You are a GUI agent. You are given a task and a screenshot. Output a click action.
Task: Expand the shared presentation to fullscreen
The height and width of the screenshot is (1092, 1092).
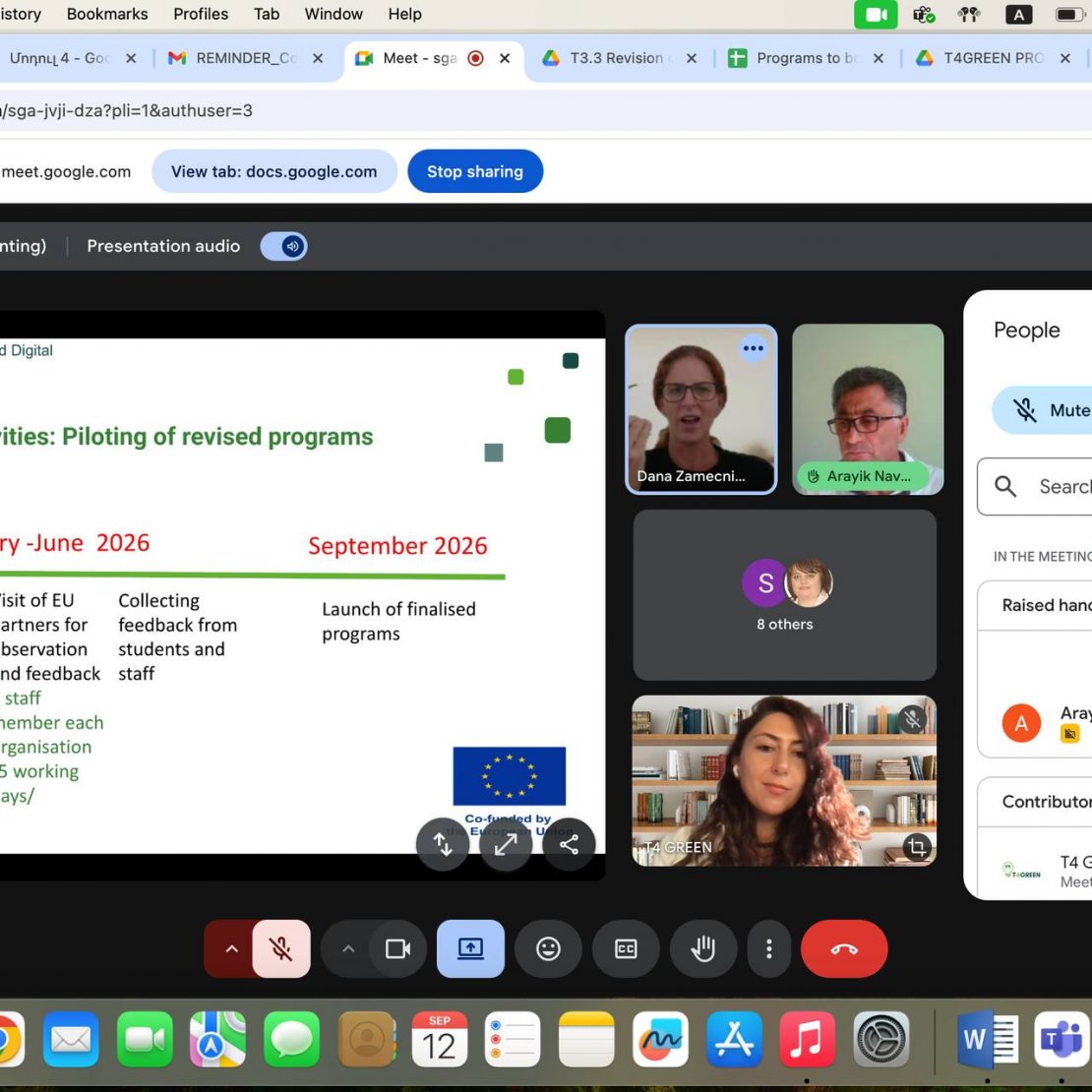coord(506,844)
